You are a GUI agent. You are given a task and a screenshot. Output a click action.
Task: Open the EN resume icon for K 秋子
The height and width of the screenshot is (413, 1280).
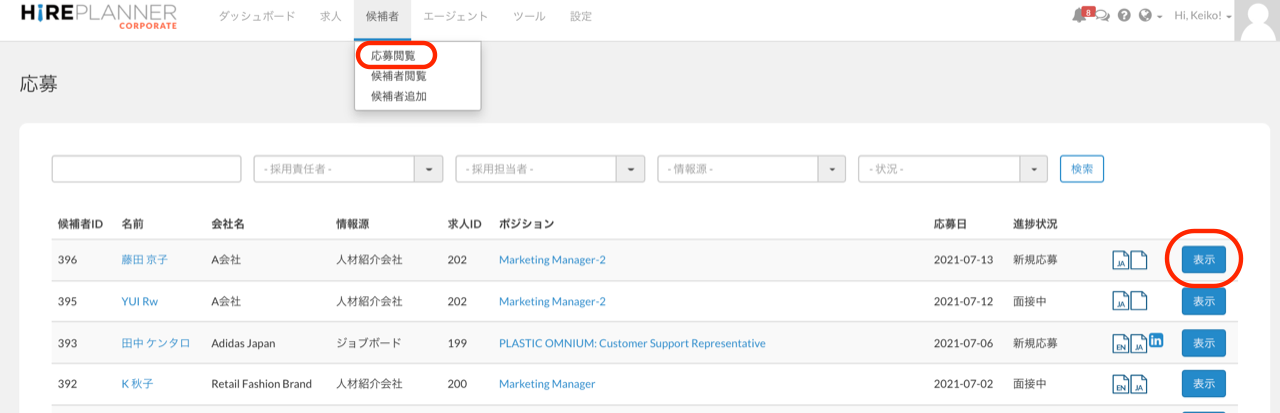[x=1121, y=385]
